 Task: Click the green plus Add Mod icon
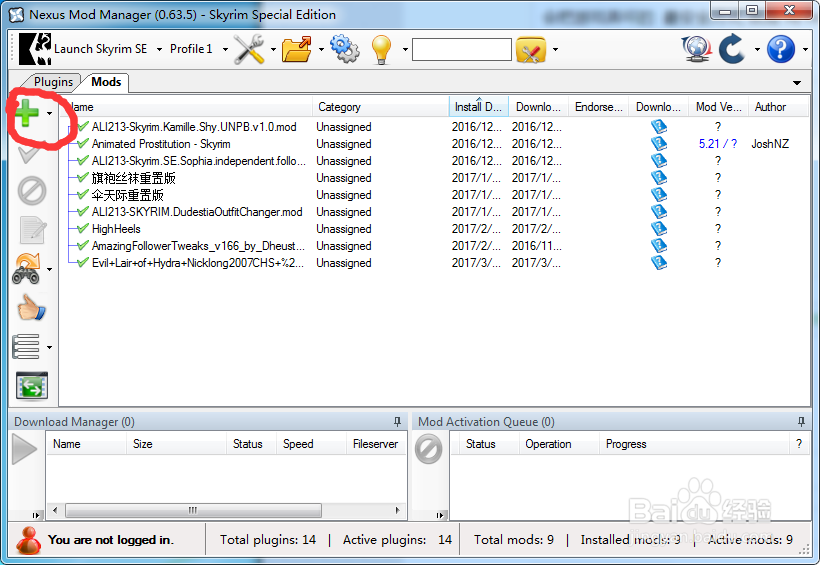[x=27, y=112]
